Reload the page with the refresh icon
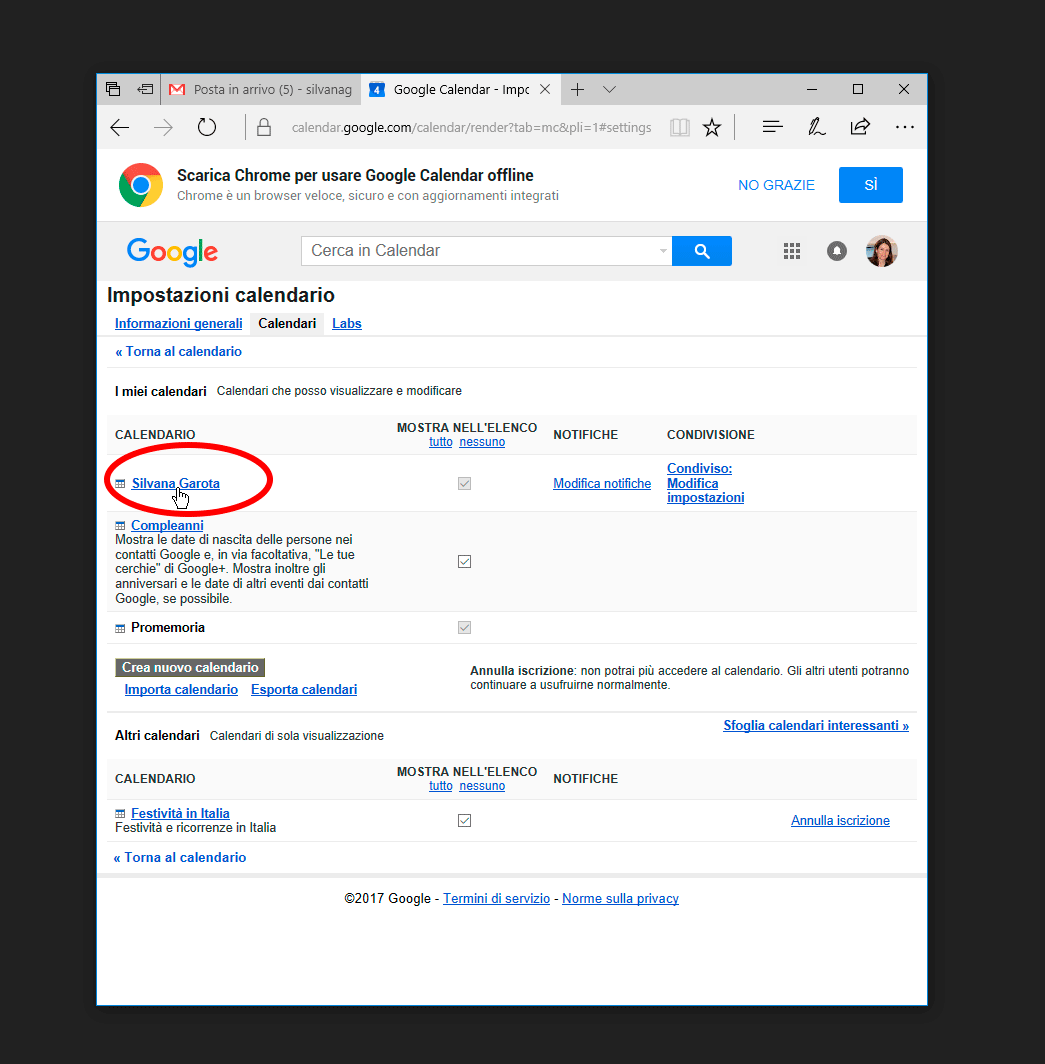 click(x=207, y=127)
